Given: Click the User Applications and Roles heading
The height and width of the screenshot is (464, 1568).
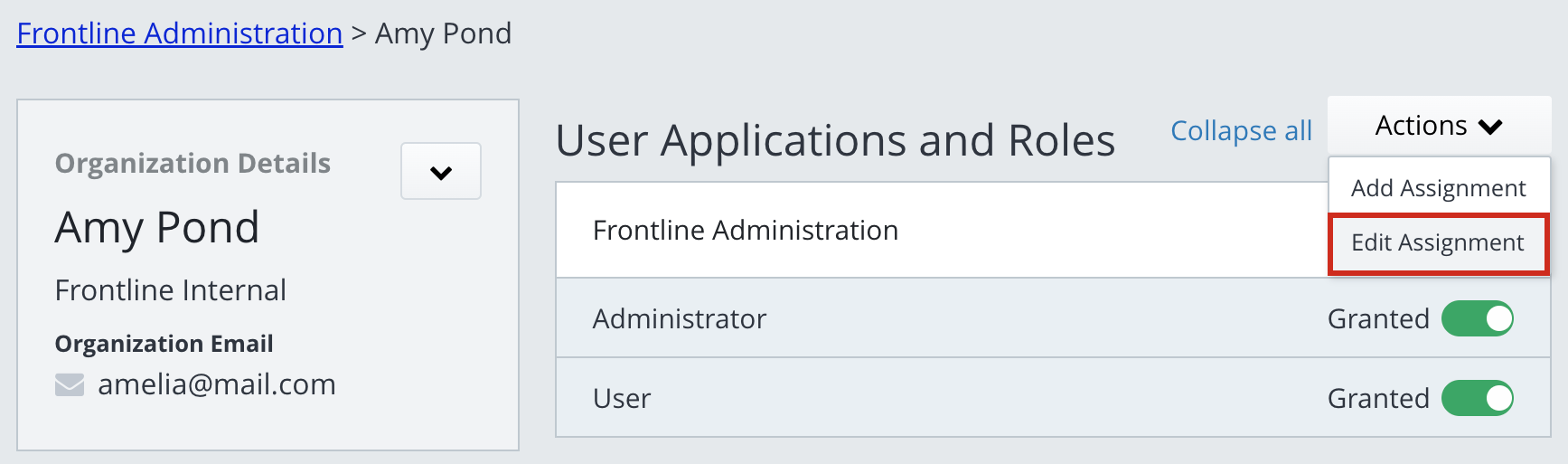Looking at the screenshot, I should click(835, 141).
